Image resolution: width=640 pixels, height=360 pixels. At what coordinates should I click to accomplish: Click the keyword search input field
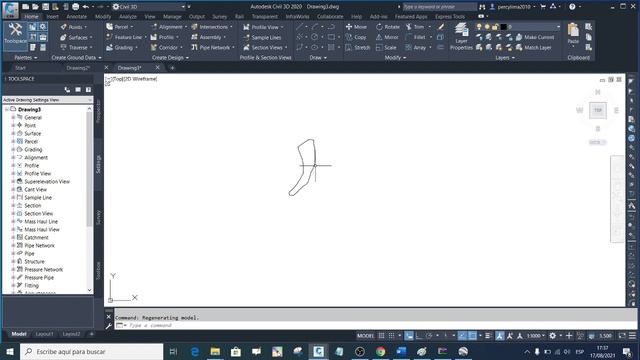coord(439,7)
